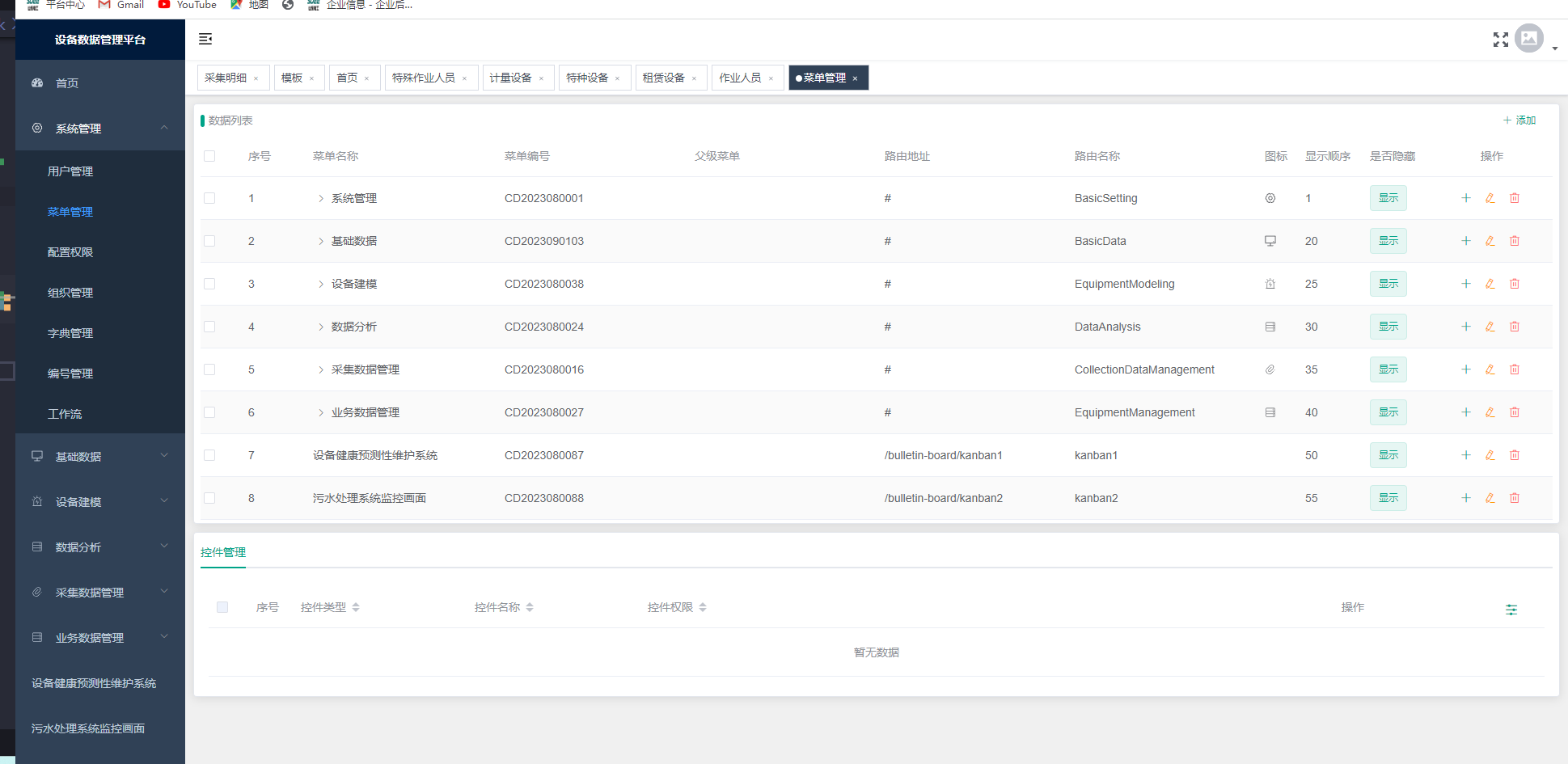Expand the 基础数据 table row

(321, 241)
